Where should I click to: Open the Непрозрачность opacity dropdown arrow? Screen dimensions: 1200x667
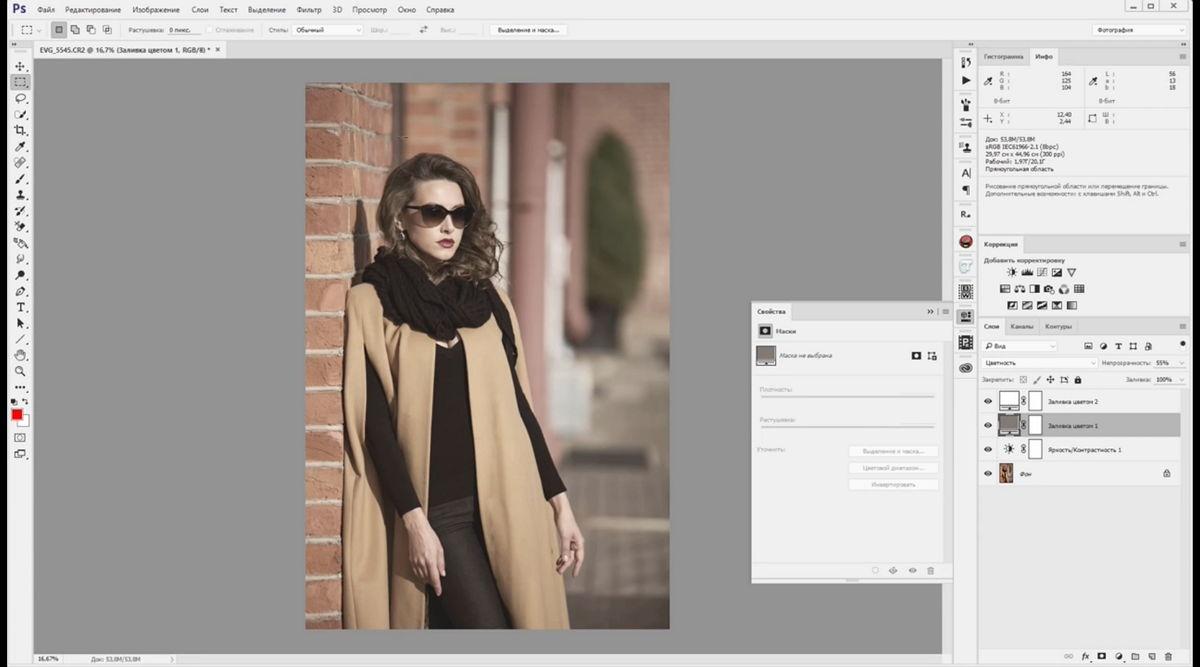coord(1182,363)
